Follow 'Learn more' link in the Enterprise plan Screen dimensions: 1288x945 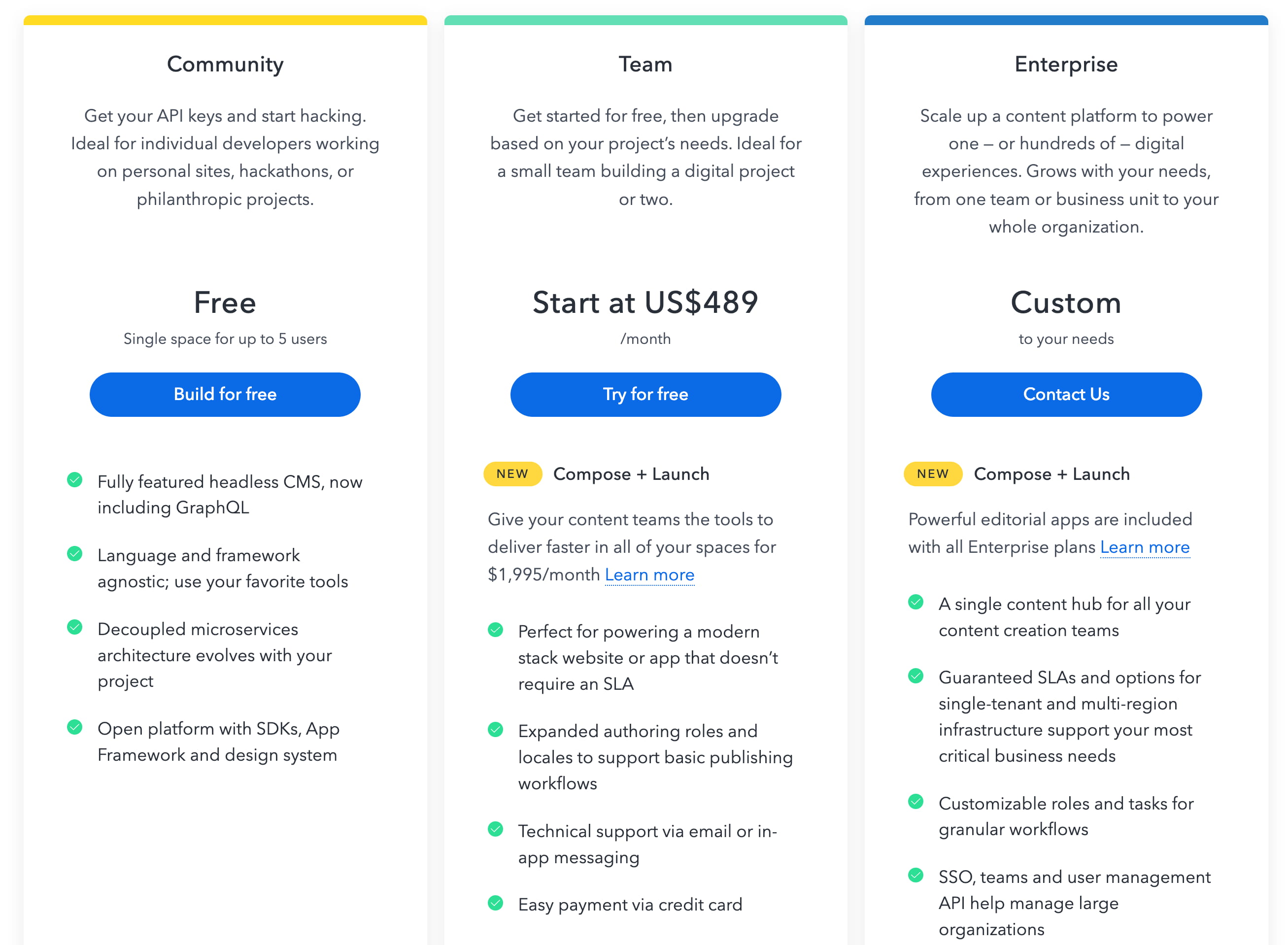pos(1145,547)
